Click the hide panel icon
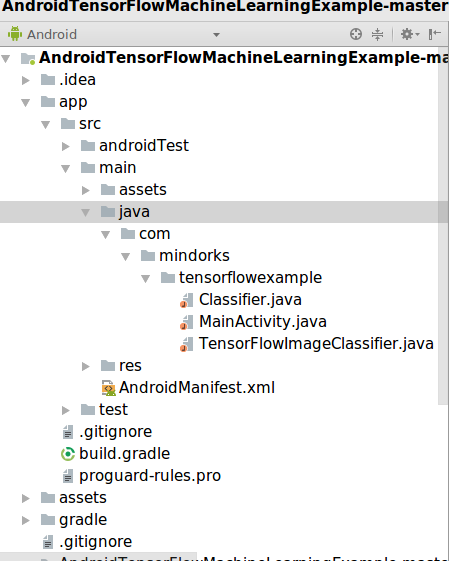The height and width of the screenshot is (561, 449). [x=434, y=34]
